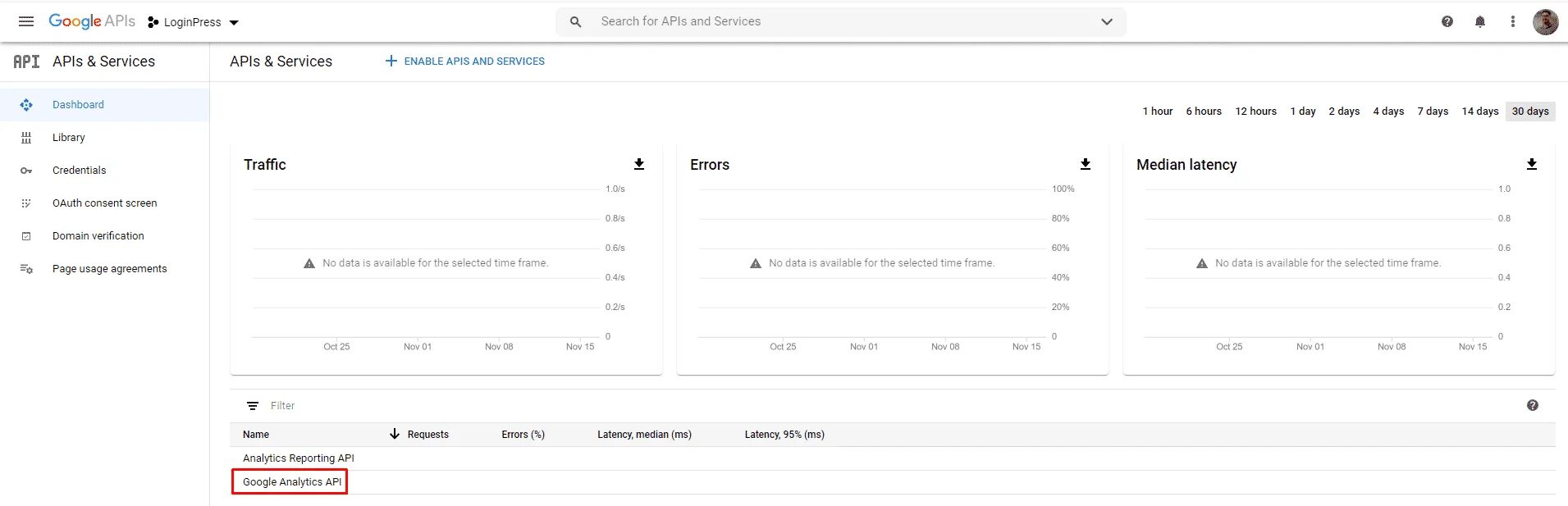The width and height of the screenshot is (1568, 506).
Task: Download the Traffic chart data
Action: [x=639, y=164]
